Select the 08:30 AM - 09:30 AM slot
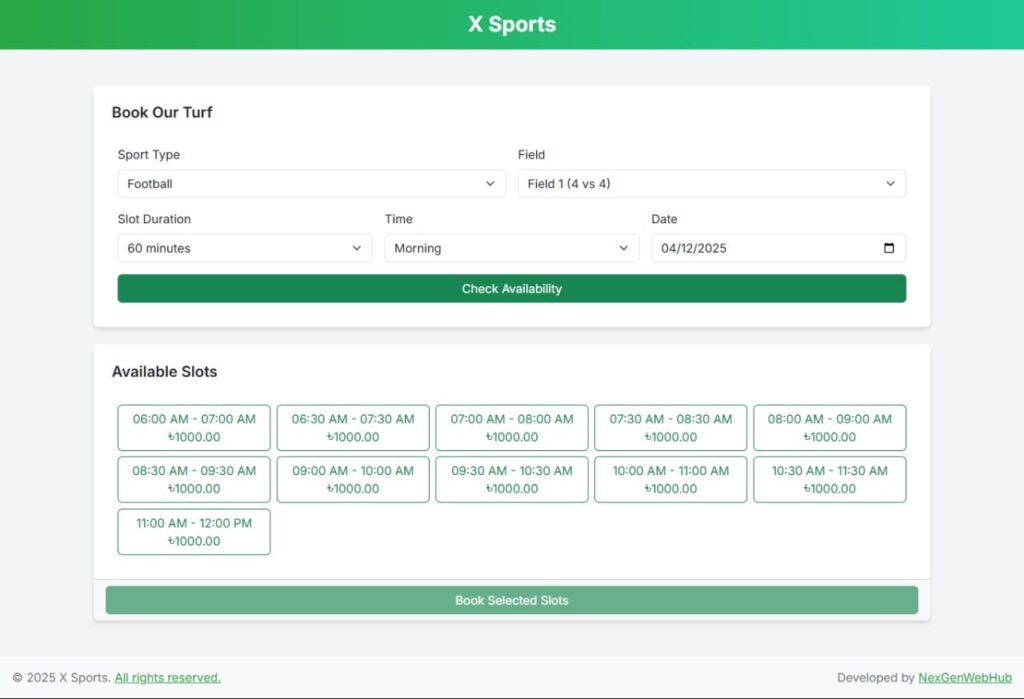This screenshot has height=699, width=1024. point(194,480)
